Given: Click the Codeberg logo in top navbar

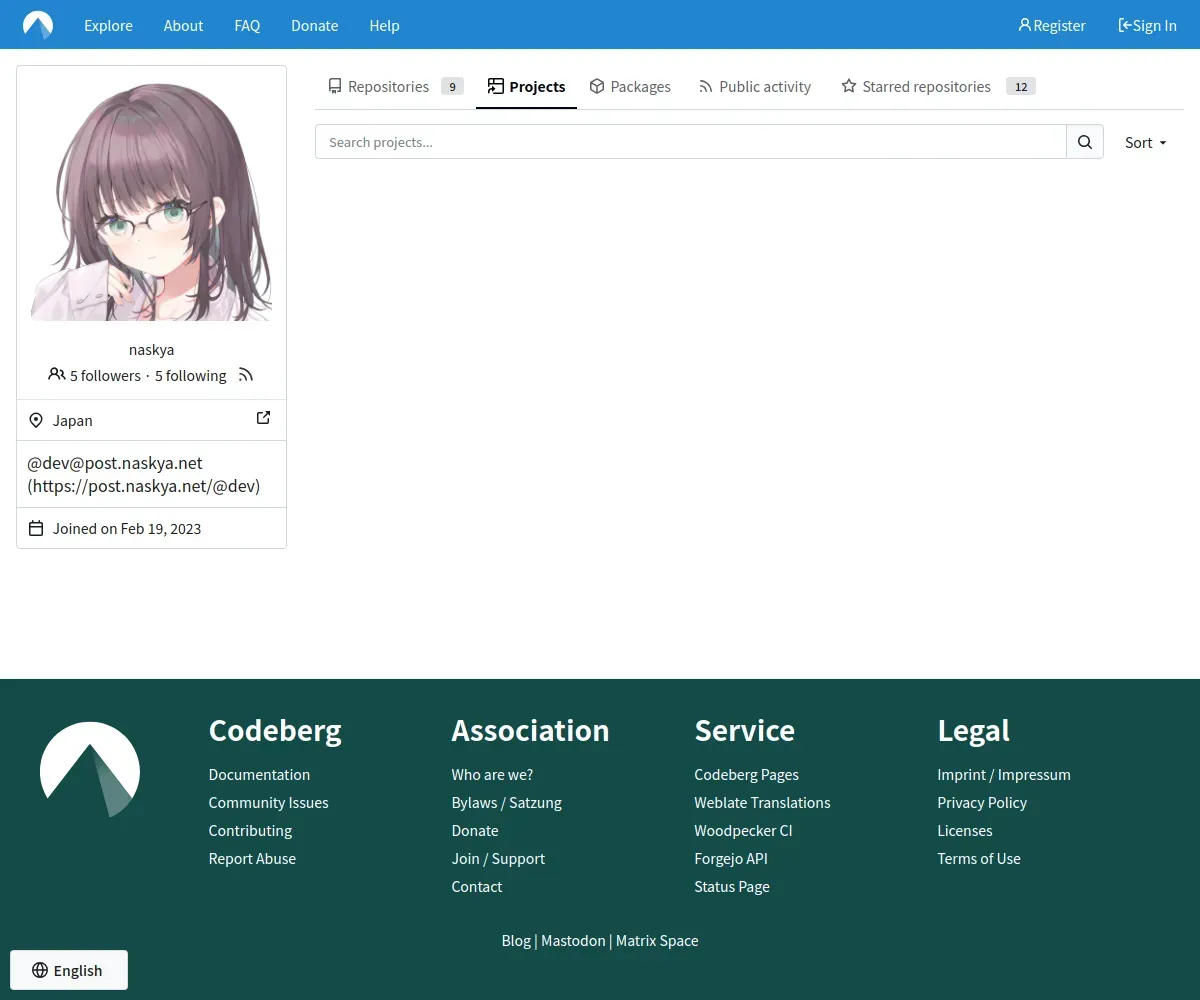Looking at the screenshot, I should click(38, 25).
